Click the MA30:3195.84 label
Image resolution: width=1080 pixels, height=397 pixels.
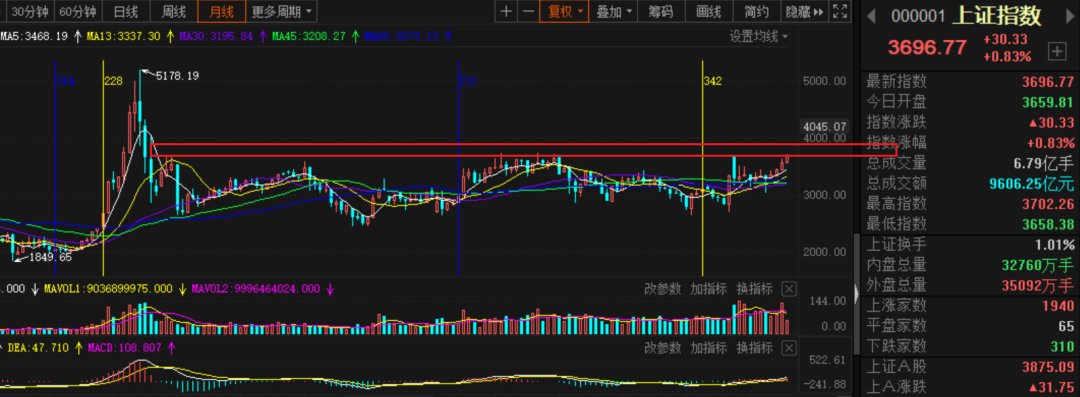pyautogui.click(x=216, y=36)
